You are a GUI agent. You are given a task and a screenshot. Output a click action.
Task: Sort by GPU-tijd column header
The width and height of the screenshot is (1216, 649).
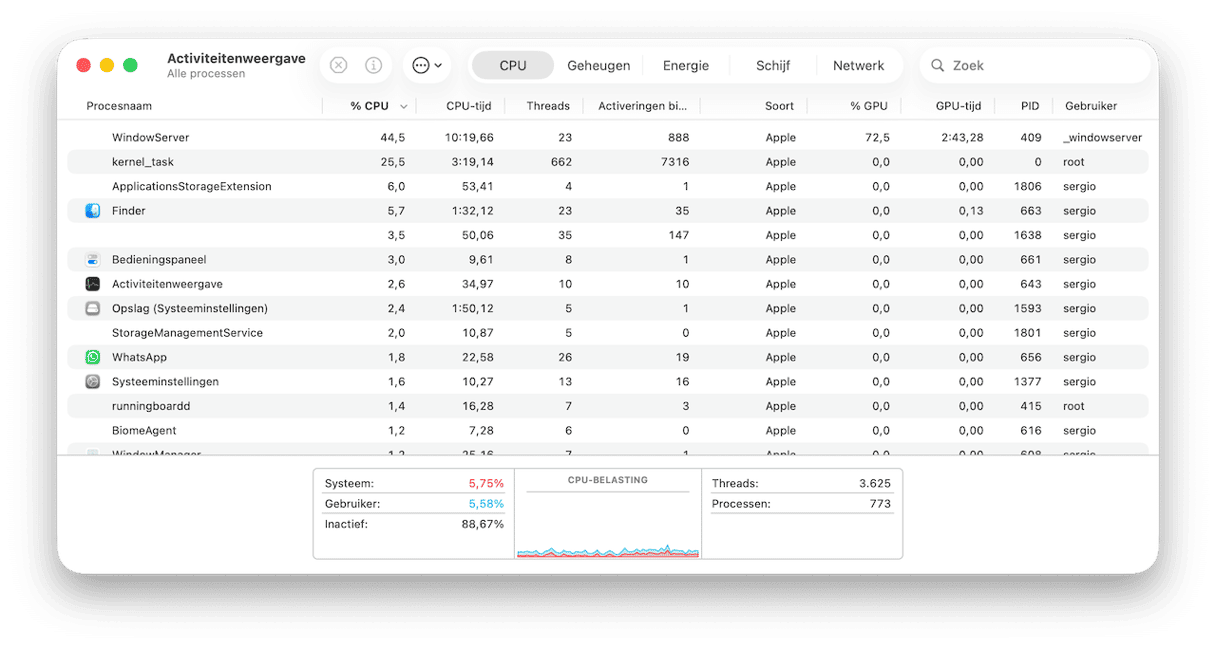pos(958,106)
